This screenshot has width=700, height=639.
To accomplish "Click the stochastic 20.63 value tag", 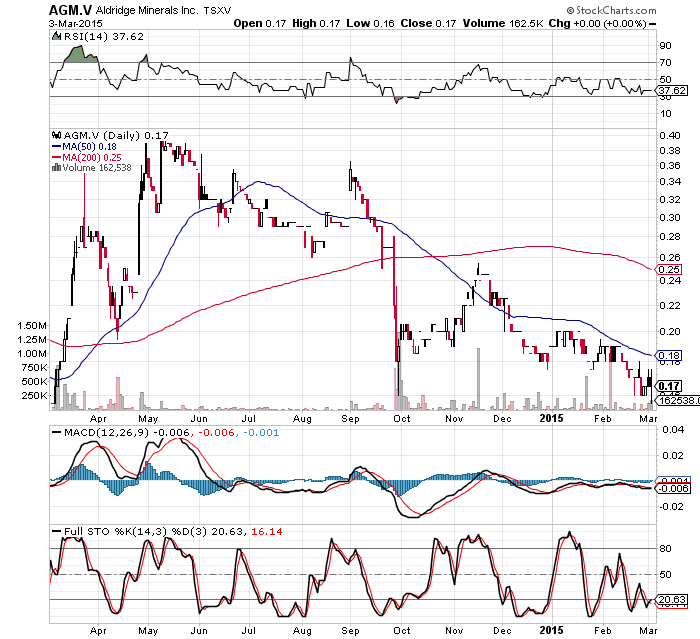I will pyautogui.click(x=671, y=599).
